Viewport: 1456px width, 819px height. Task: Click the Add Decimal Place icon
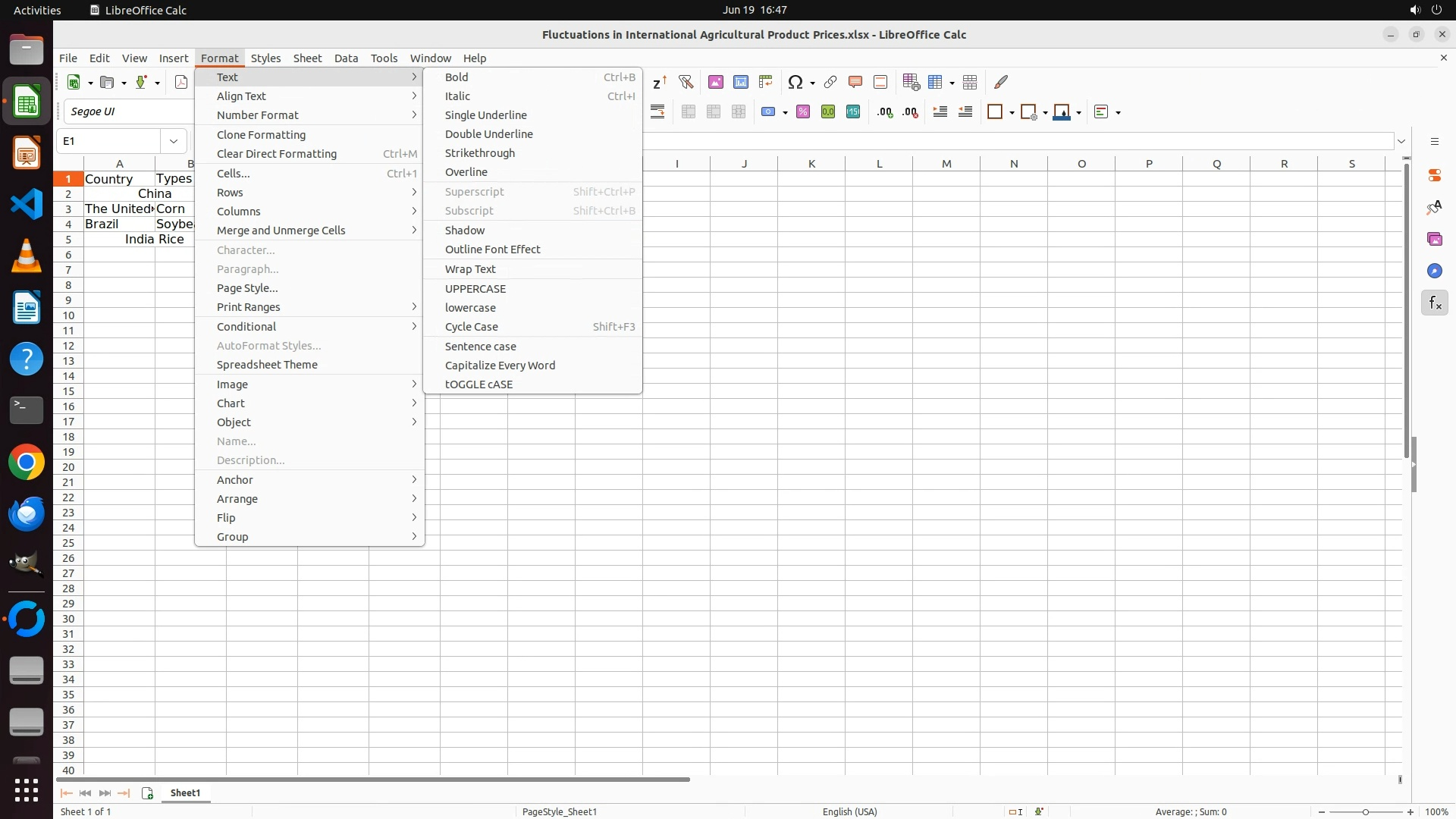885,112
